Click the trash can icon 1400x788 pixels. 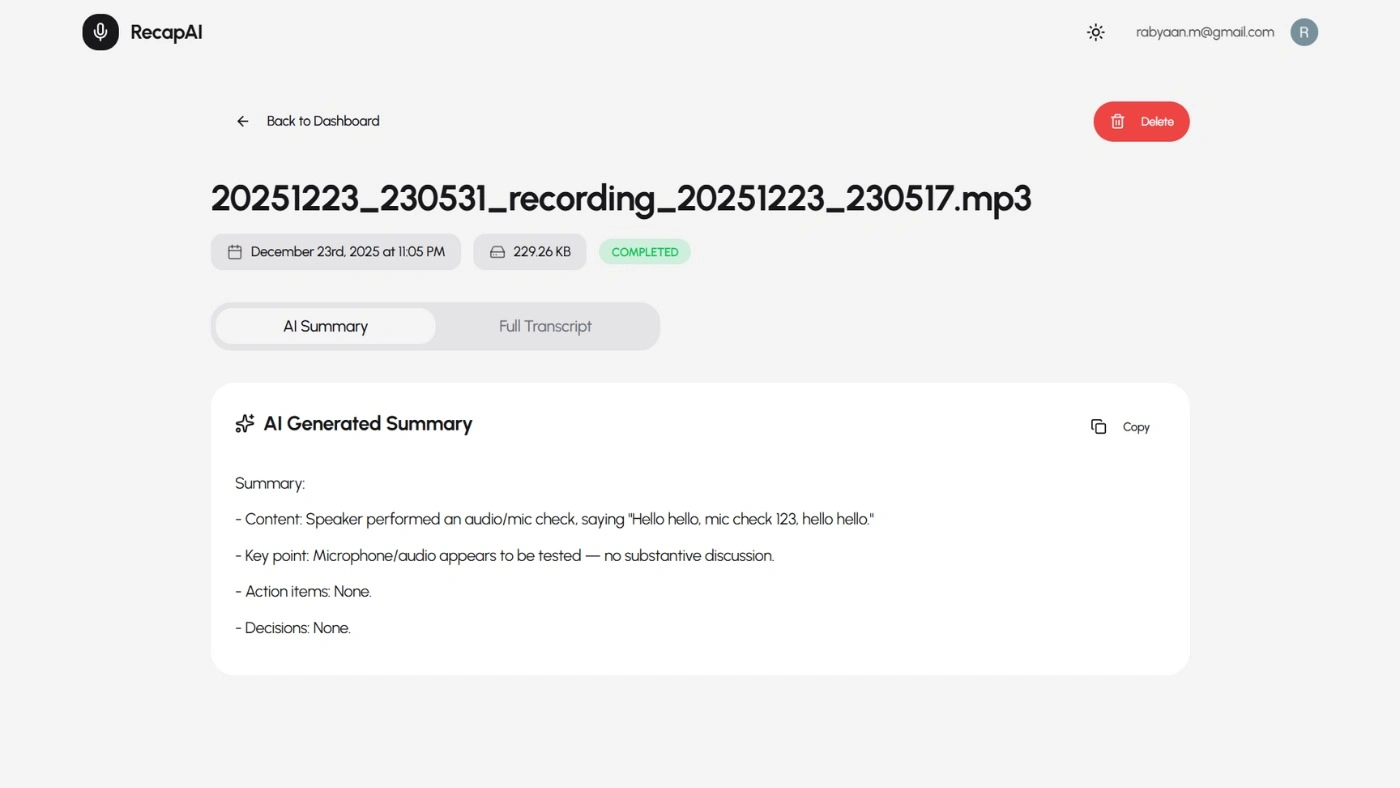1118,121
